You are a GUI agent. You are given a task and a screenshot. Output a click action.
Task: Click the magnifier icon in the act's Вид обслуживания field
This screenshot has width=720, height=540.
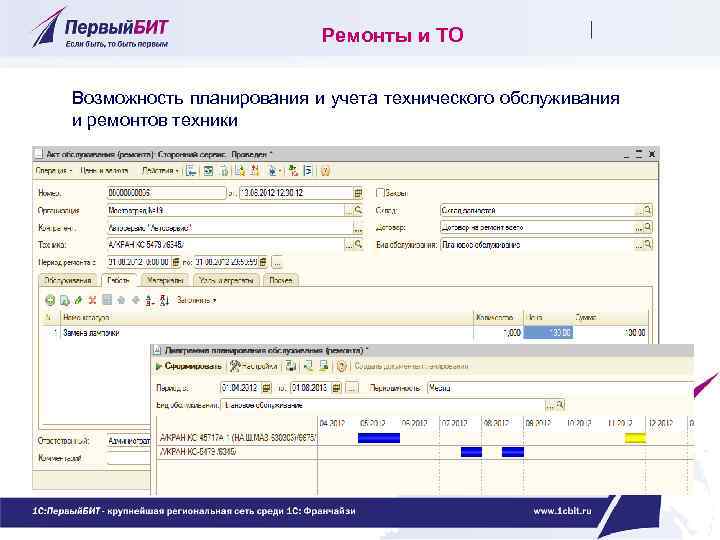click(647, 245)
